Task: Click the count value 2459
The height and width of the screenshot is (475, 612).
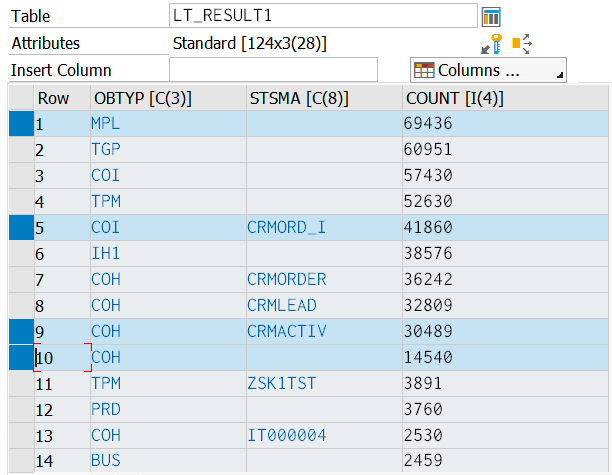Action: click(x=505, y=461)
